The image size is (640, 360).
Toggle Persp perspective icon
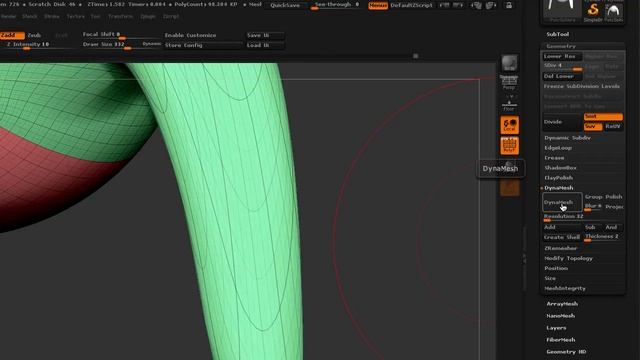click(x=509, y=83)
